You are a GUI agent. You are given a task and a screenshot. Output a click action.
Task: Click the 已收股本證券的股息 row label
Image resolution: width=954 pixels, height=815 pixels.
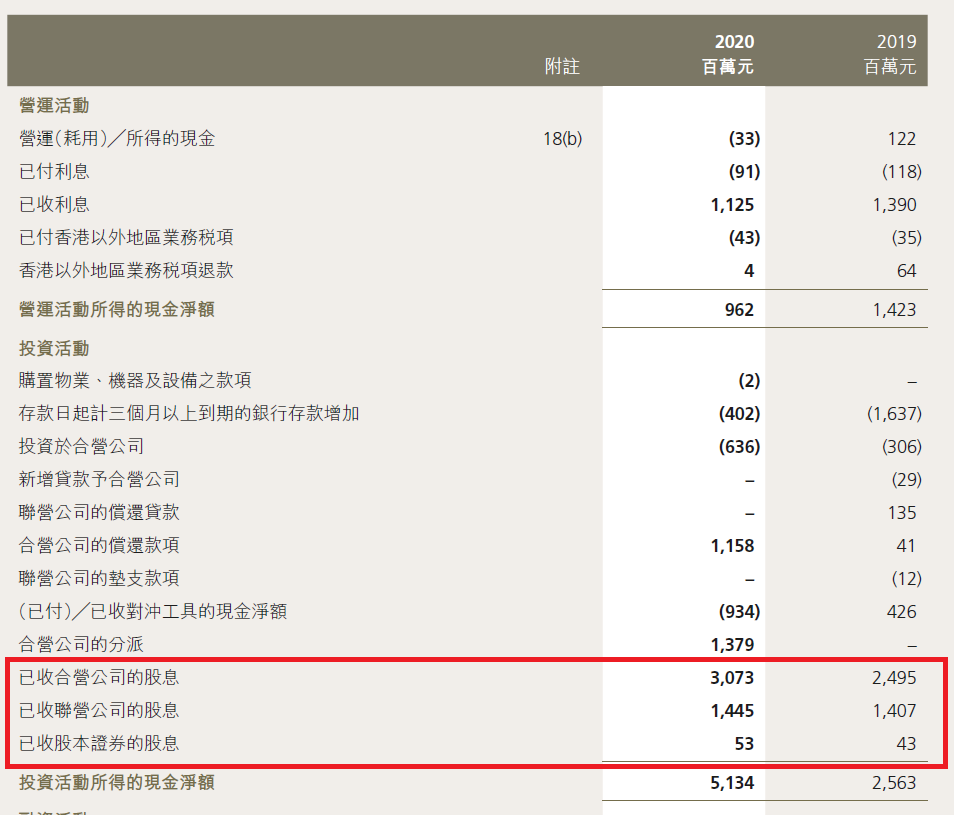(x=99, y=743)
